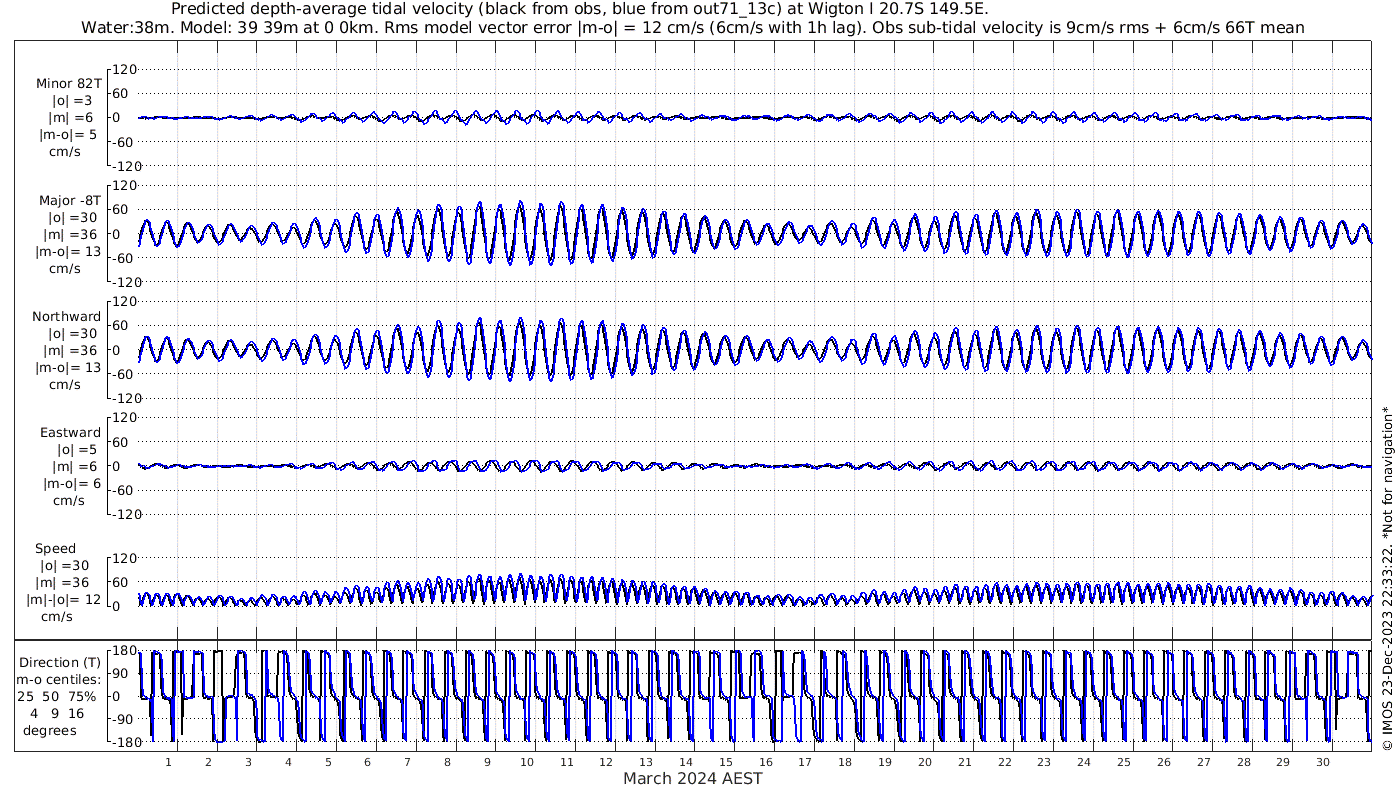Click day 13 on the date axis
The width and height of the screenshot is (1400, 800).
(x=646, y=762)
